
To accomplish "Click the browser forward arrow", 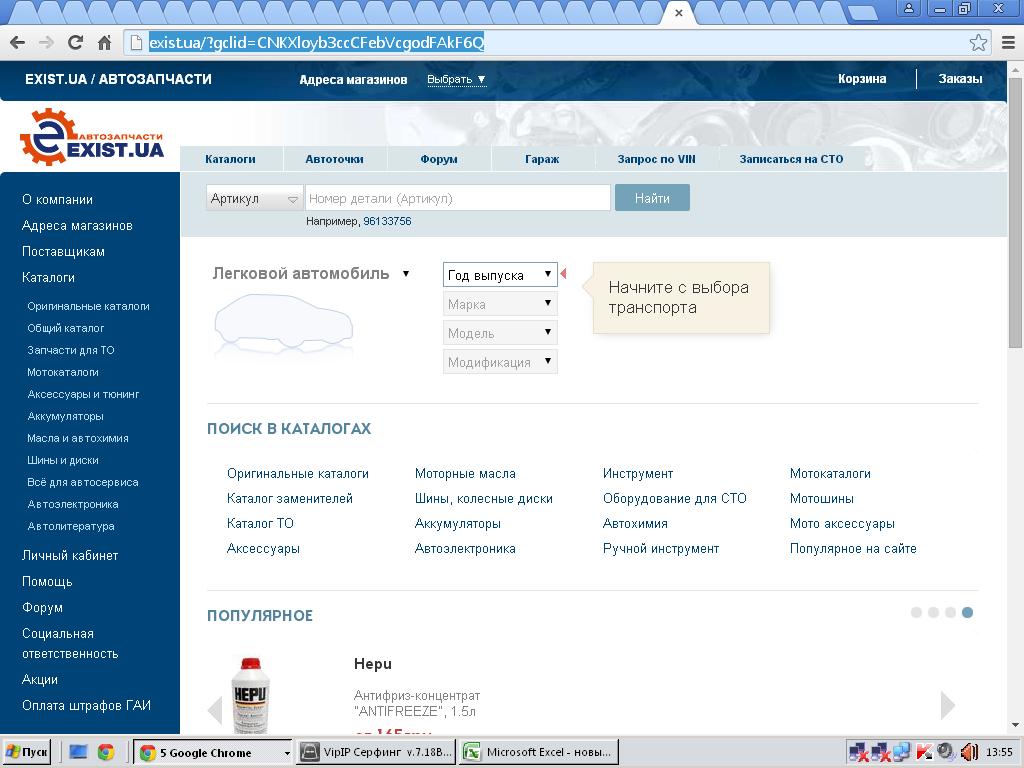I will coord(46,43).
